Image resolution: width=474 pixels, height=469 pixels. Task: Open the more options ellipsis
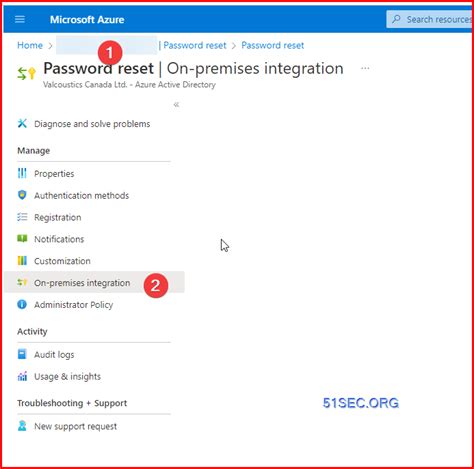[365, 68]
